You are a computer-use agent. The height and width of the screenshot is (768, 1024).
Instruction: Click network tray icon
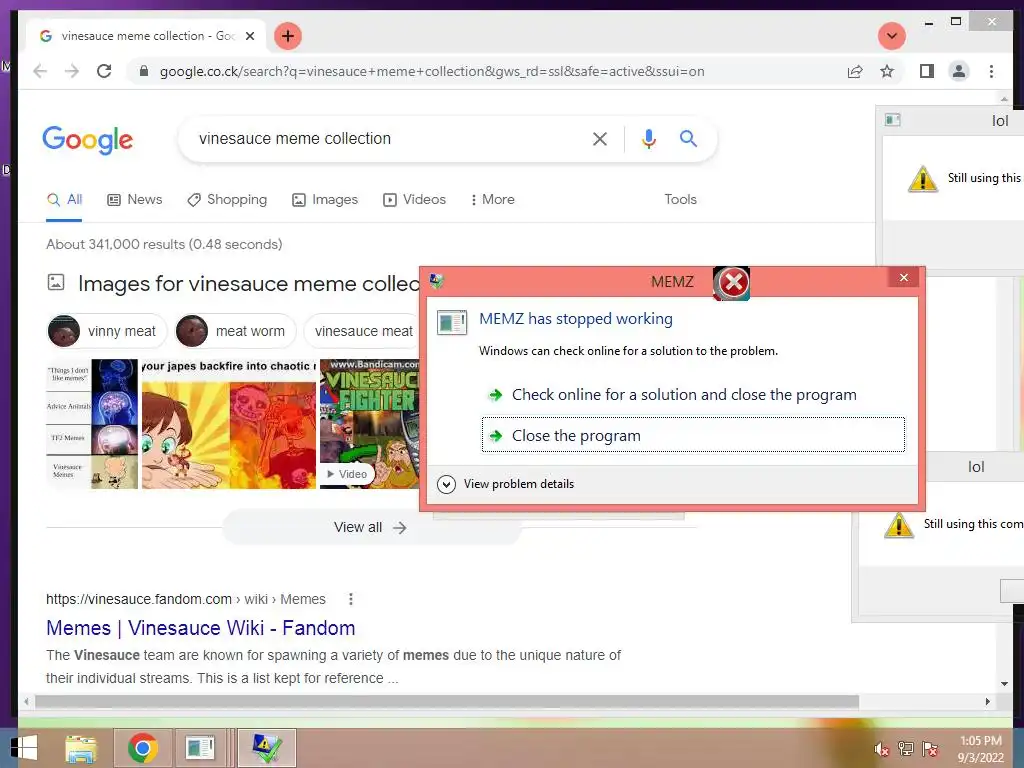tap(906, 749)
